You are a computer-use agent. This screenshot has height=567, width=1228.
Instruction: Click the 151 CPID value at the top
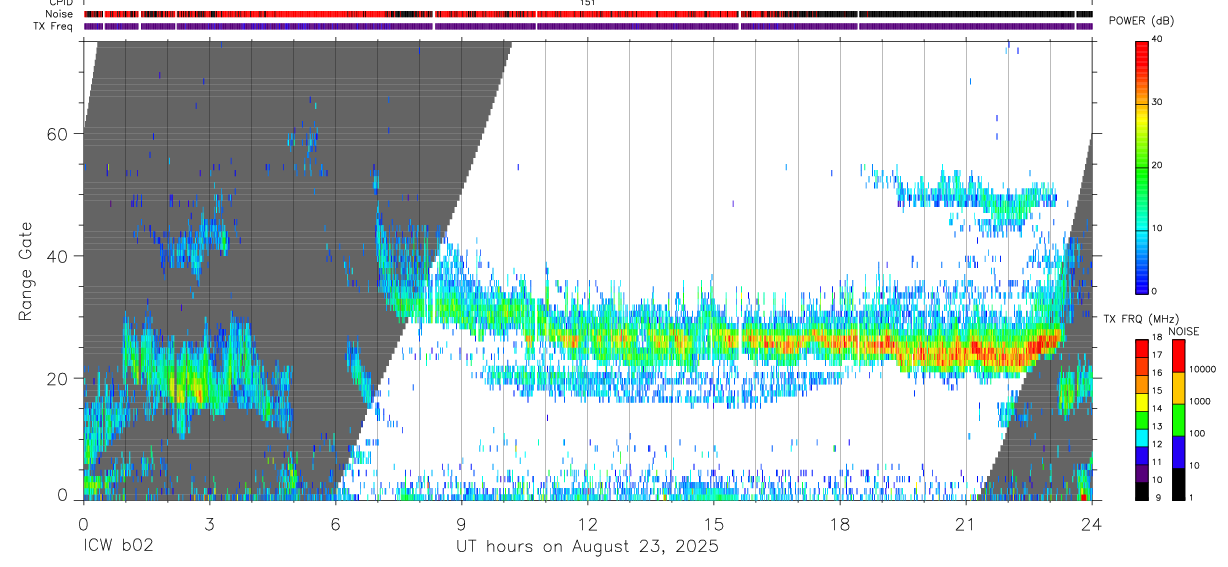pyautogui.click(x=587, y=4)
